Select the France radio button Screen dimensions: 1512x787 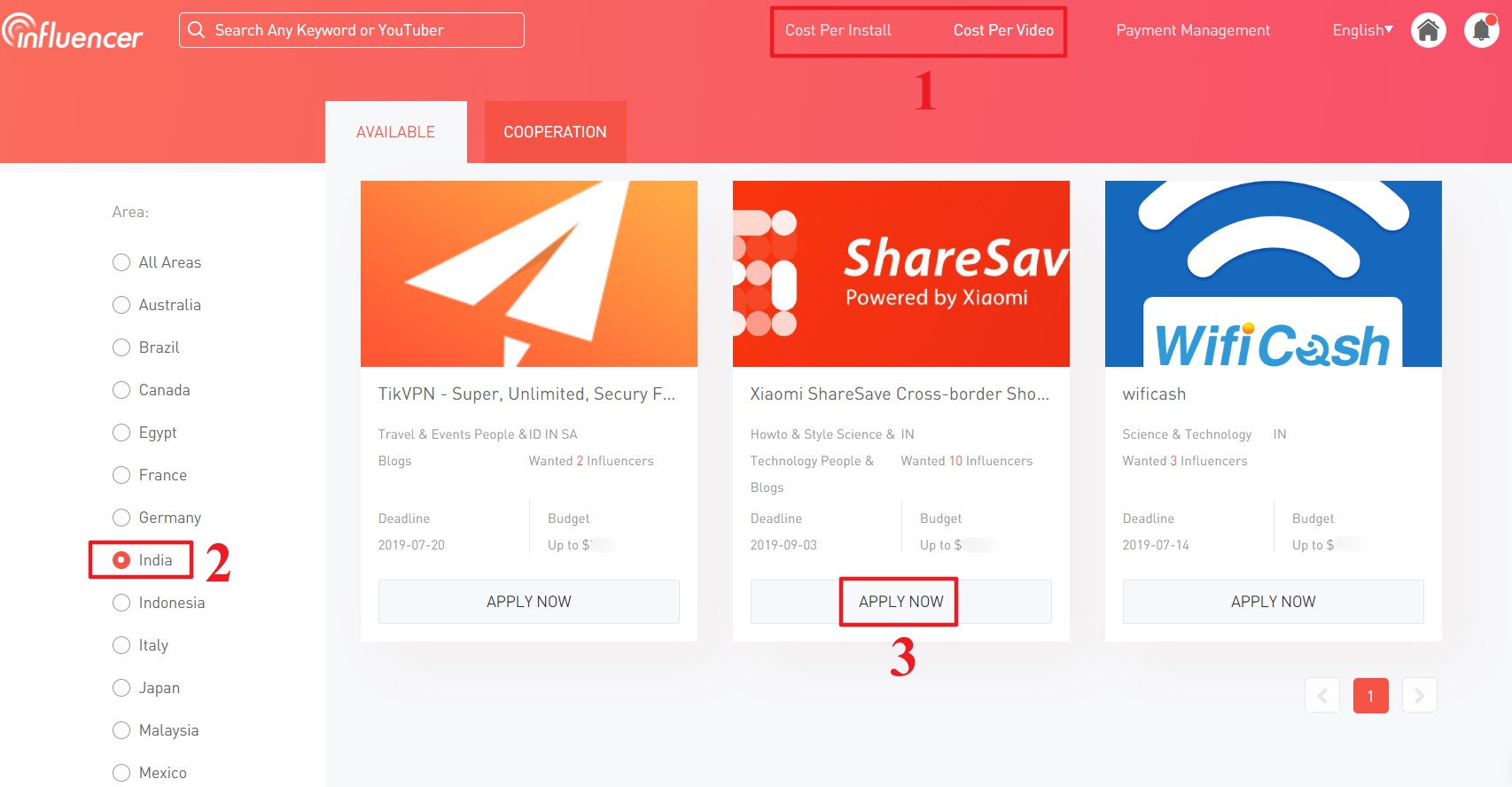pyautogui.click(x=121, y=475)
